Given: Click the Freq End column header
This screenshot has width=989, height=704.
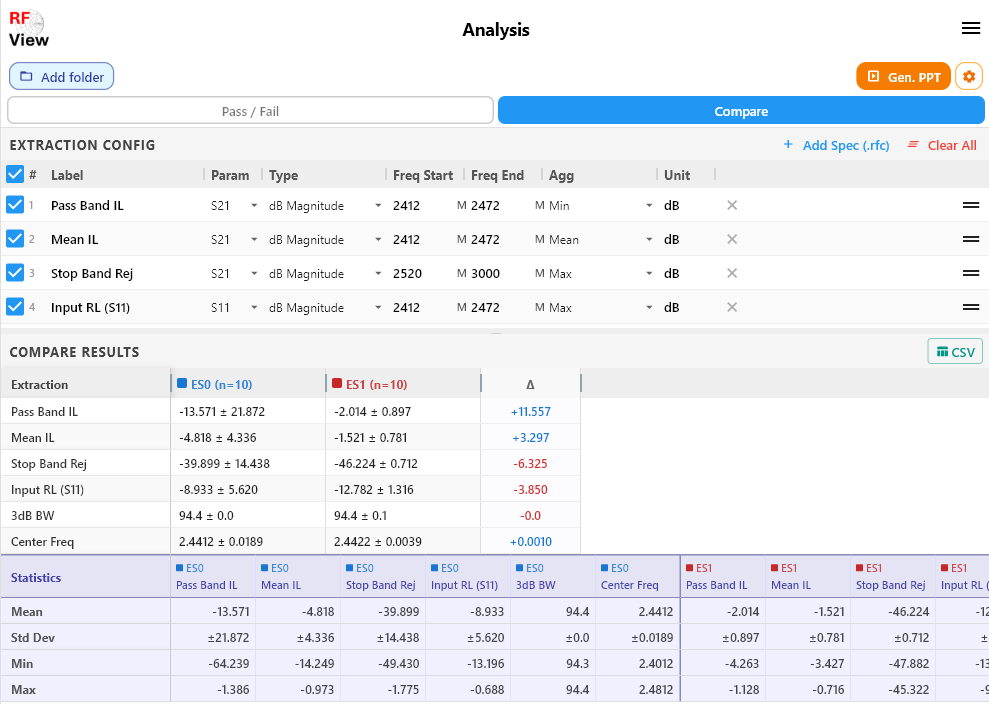Looking at the screenshot, I should point(497,175).
